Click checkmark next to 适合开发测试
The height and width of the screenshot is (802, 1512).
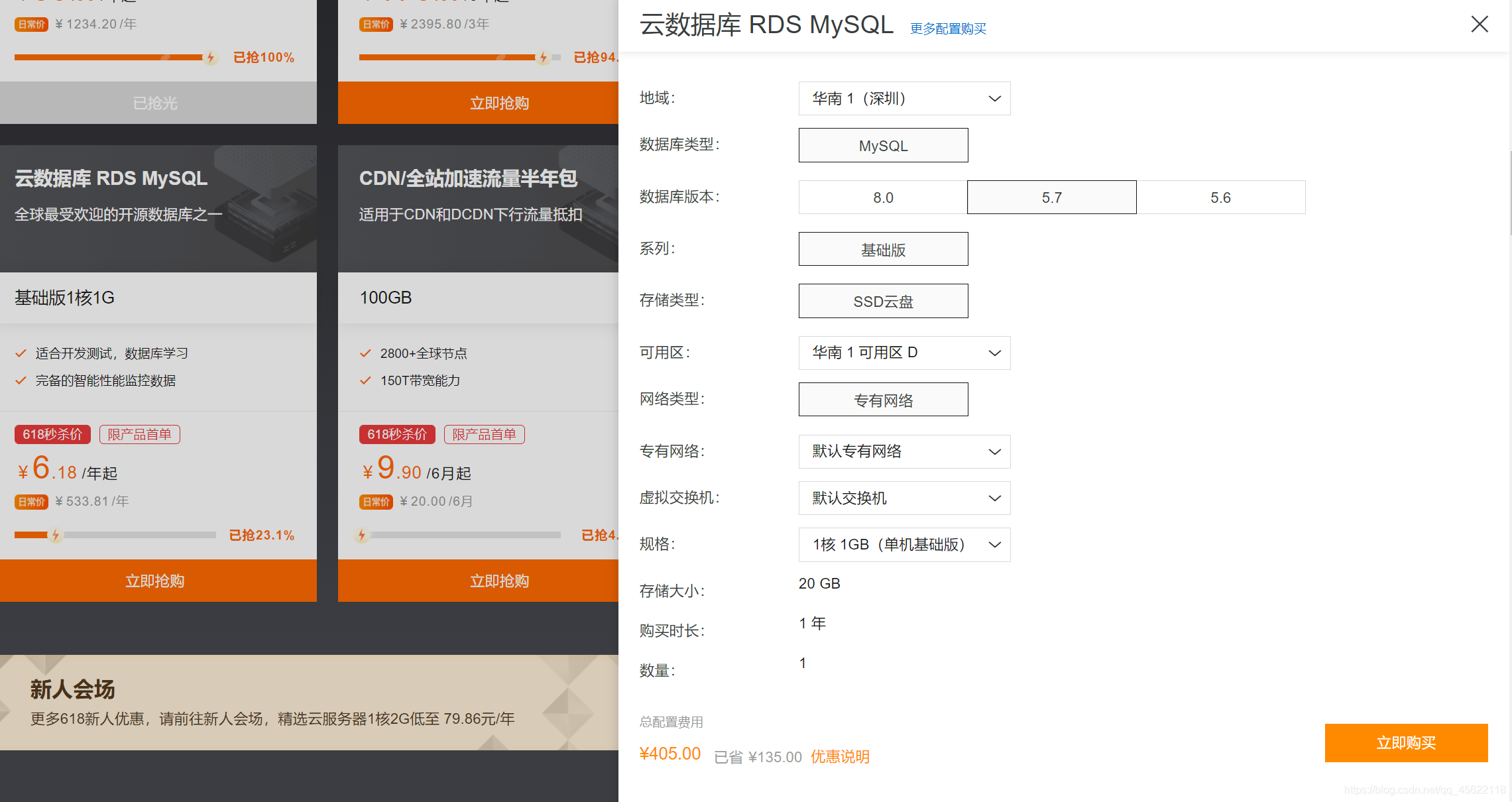click(21, 353)
